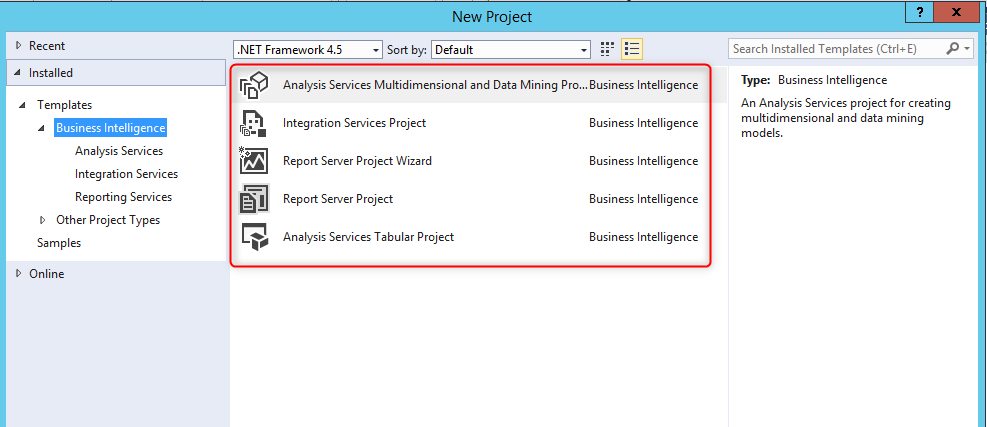Click the Report Server Project name

[x=338, y=199]
